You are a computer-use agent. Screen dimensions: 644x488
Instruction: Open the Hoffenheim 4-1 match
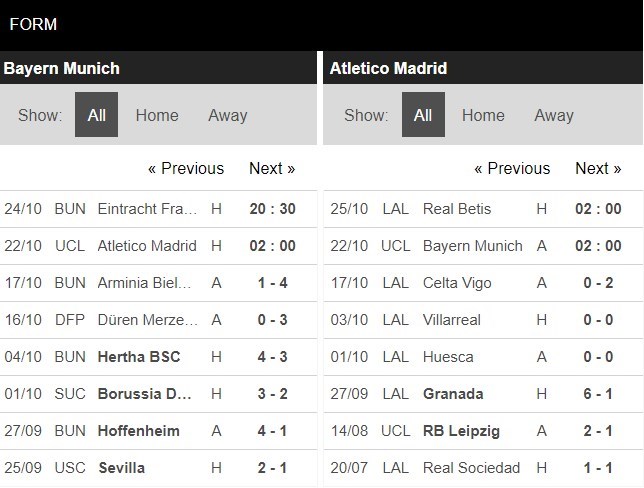coord(159,431)
